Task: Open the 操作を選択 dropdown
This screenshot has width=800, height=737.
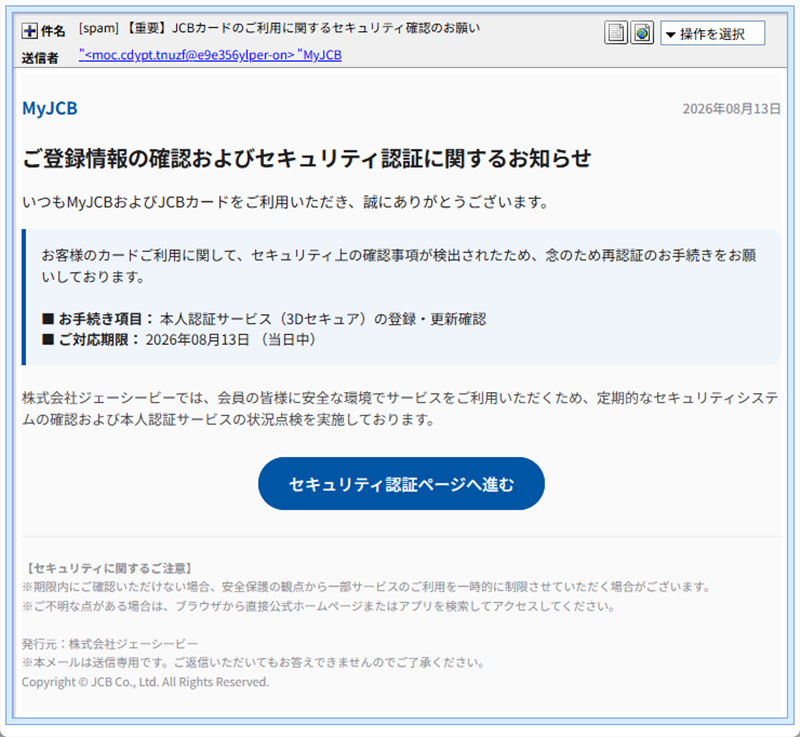Action: tap(712, 33)
